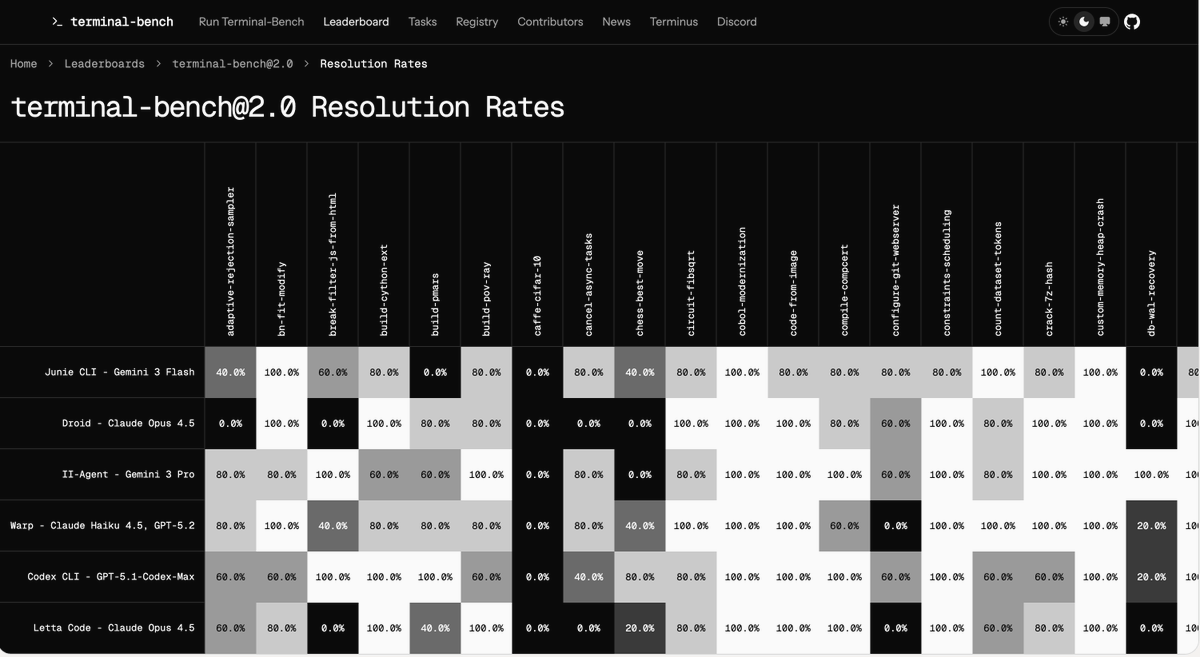The image size is (1200, 657).
Task: Visit the Contributors page
Action: click(550, 21)
